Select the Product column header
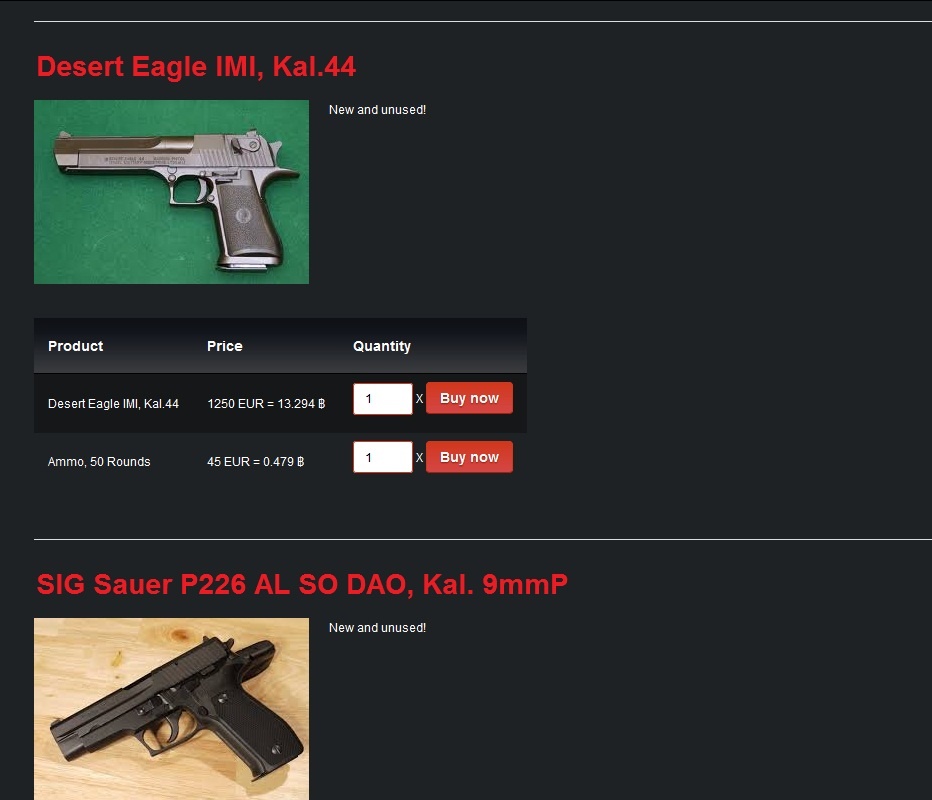The image size is (932, 800). click(x=75, y=346)
